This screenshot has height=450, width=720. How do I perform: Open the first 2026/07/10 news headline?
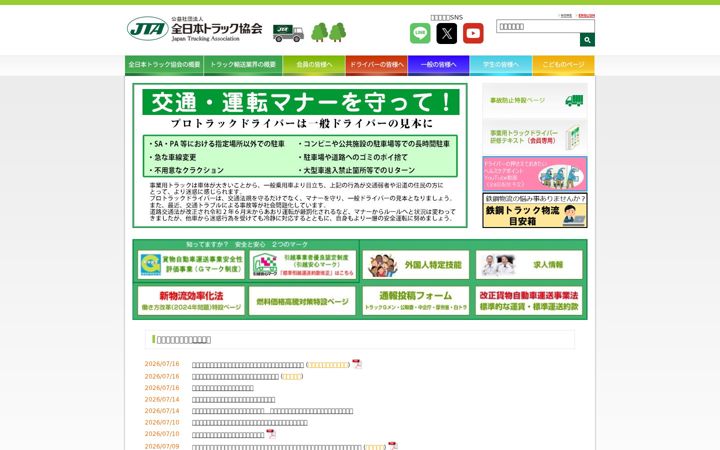point(250,423)
